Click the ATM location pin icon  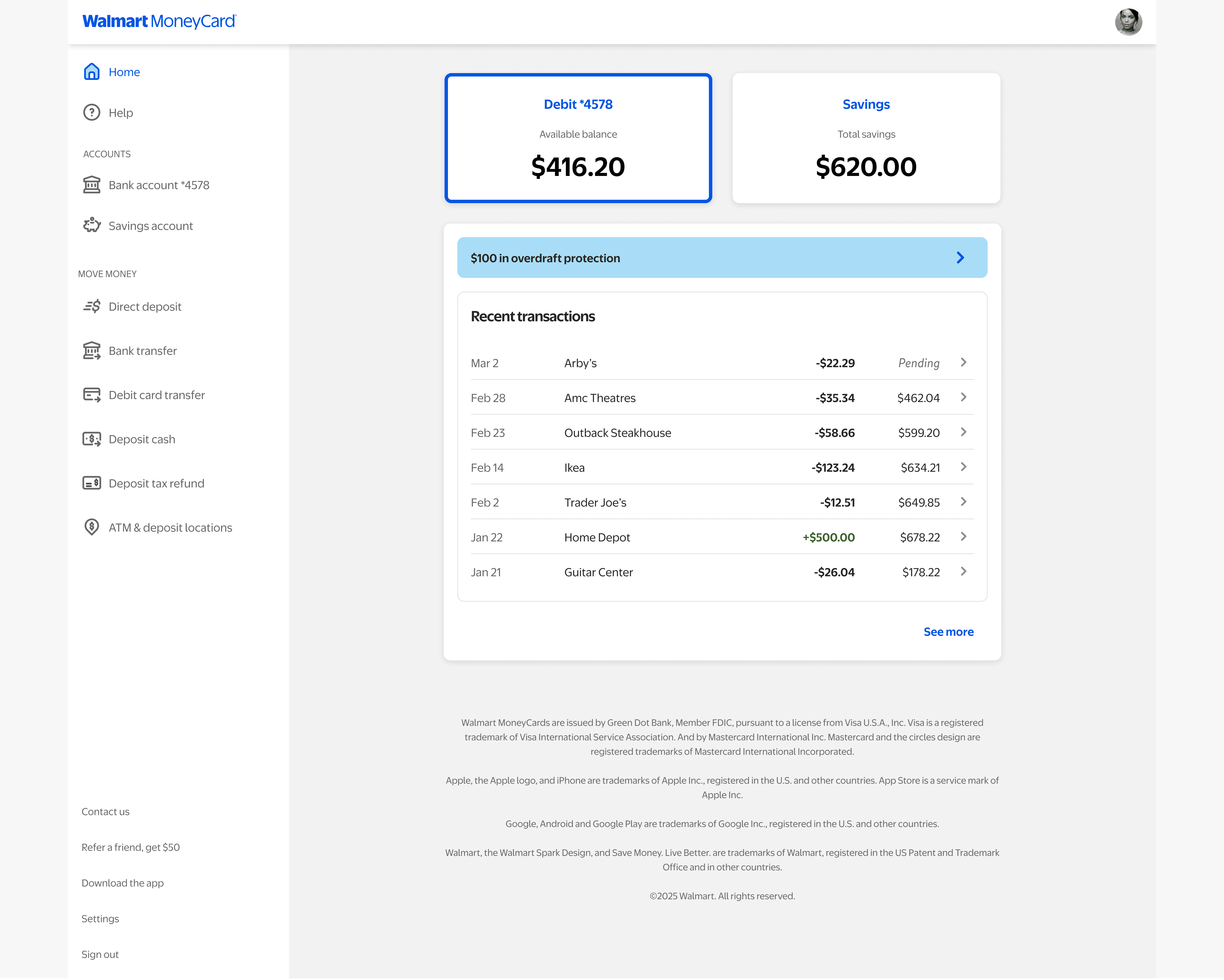[91, 527]
